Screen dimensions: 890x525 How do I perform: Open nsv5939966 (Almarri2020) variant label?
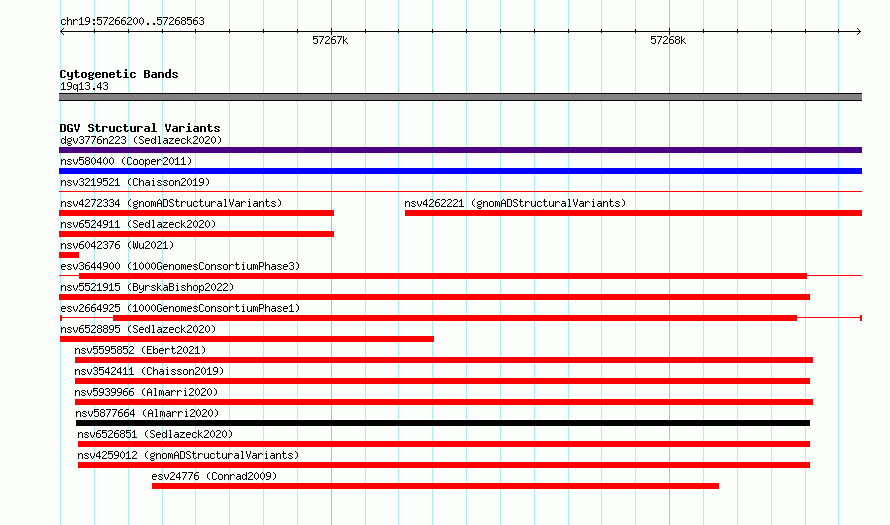(146, 392)
